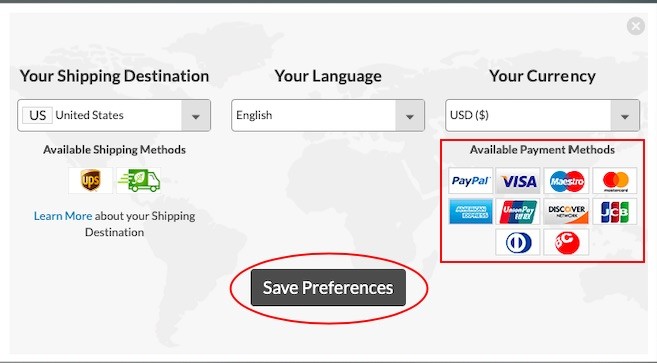This screenshot has height=363, width=657.
Task: Click the Save Preferences button
Action: [x=328, y=288]
